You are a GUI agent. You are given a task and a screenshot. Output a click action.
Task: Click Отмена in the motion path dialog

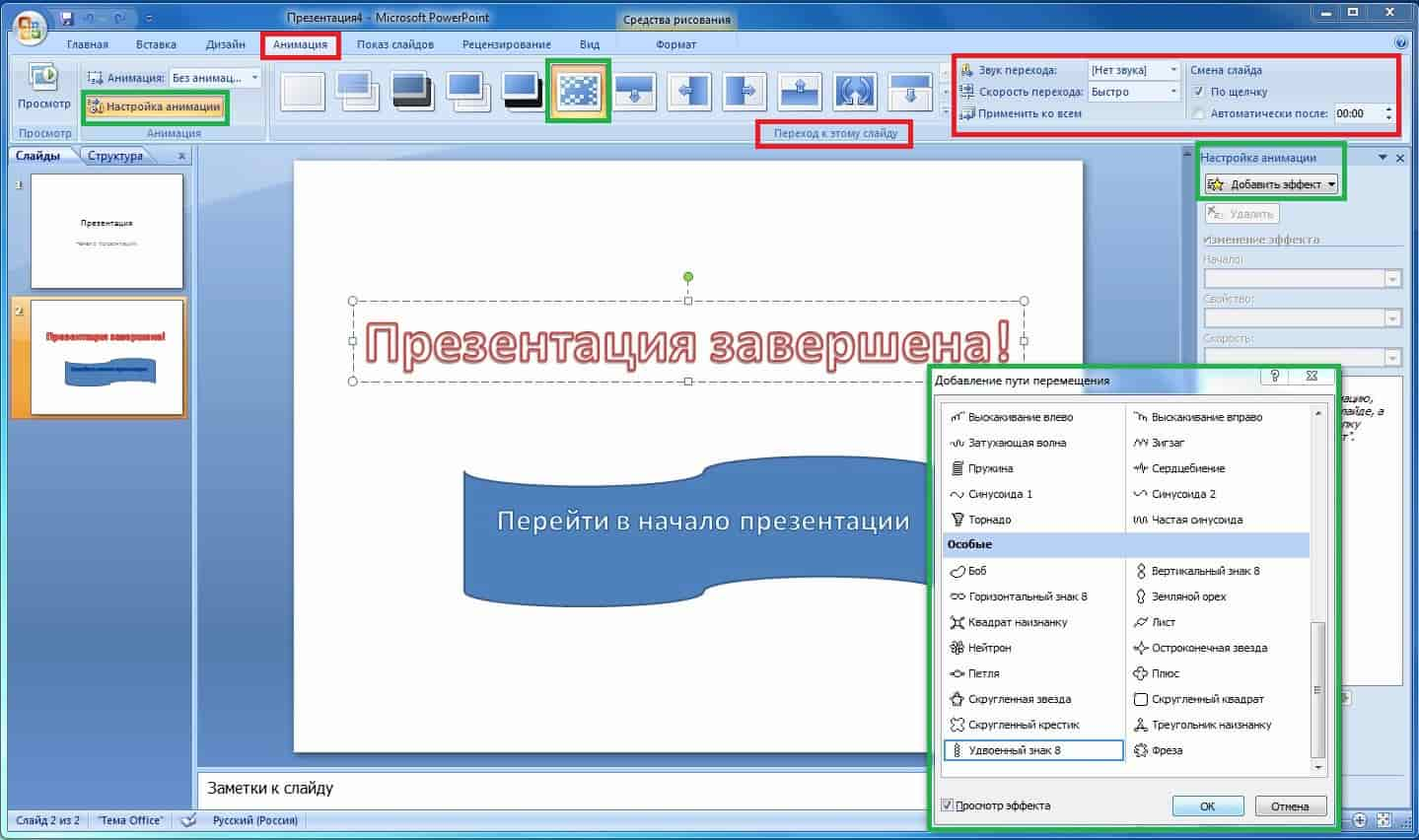(x=1290, y=806)
